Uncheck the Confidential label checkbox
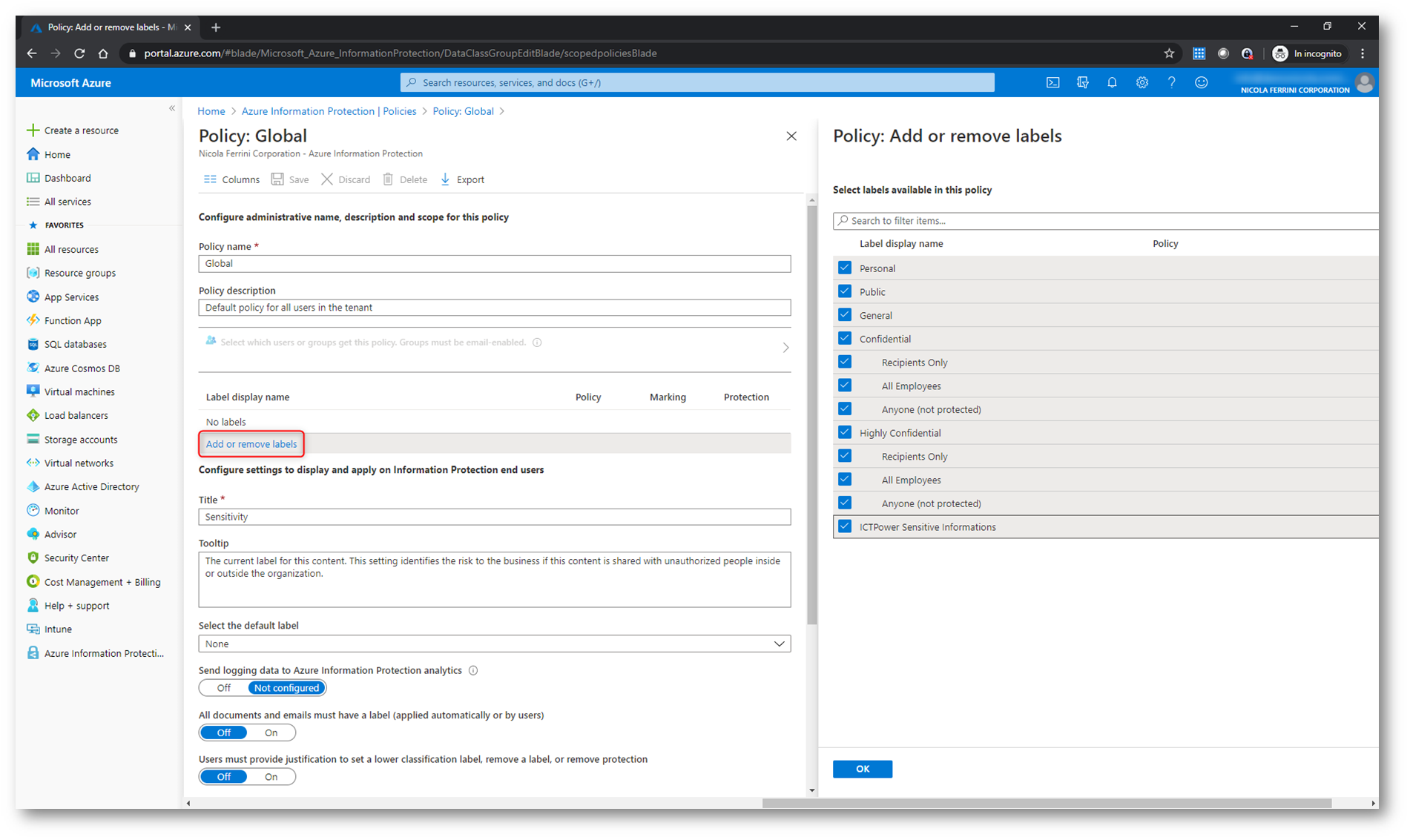This screenshot has height=840, width=1410. tap(844, 338)
